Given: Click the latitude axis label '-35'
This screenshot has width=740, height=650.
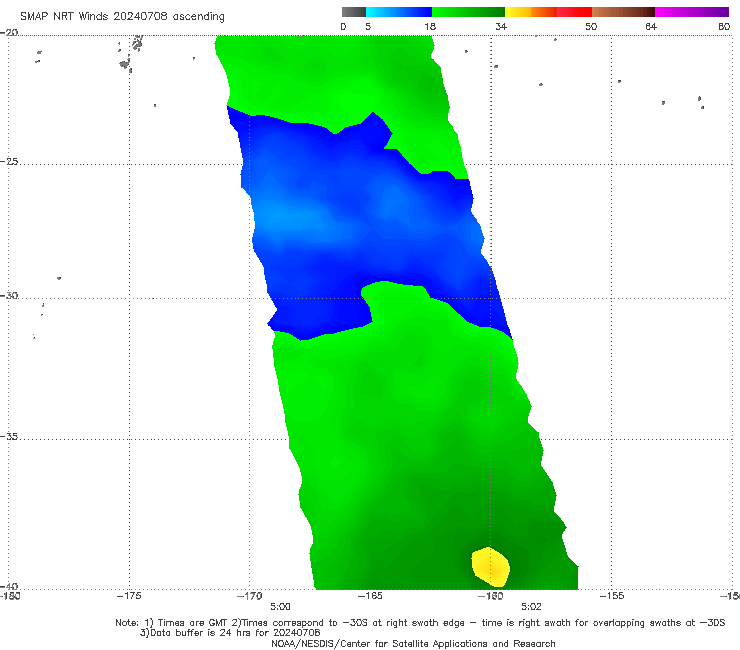Looking at the screenshot, I should [9, 436].
